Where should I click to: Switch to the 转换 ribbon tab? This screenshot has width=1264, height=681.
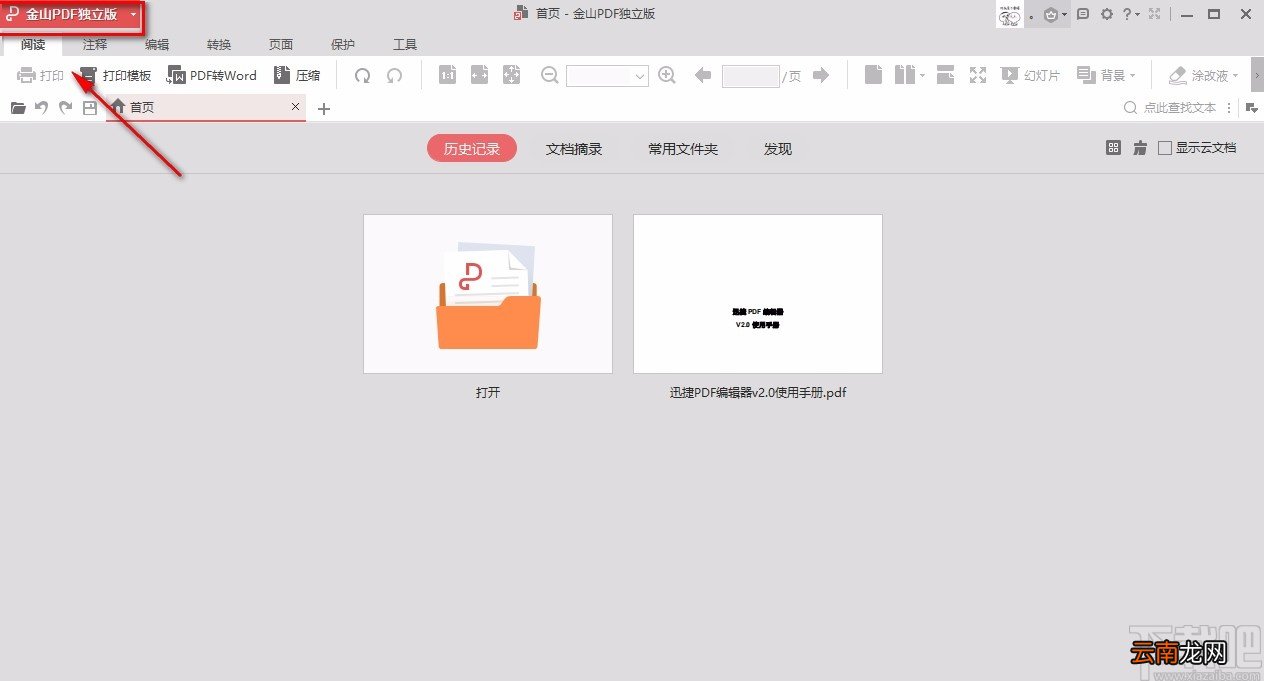point(219,45)
